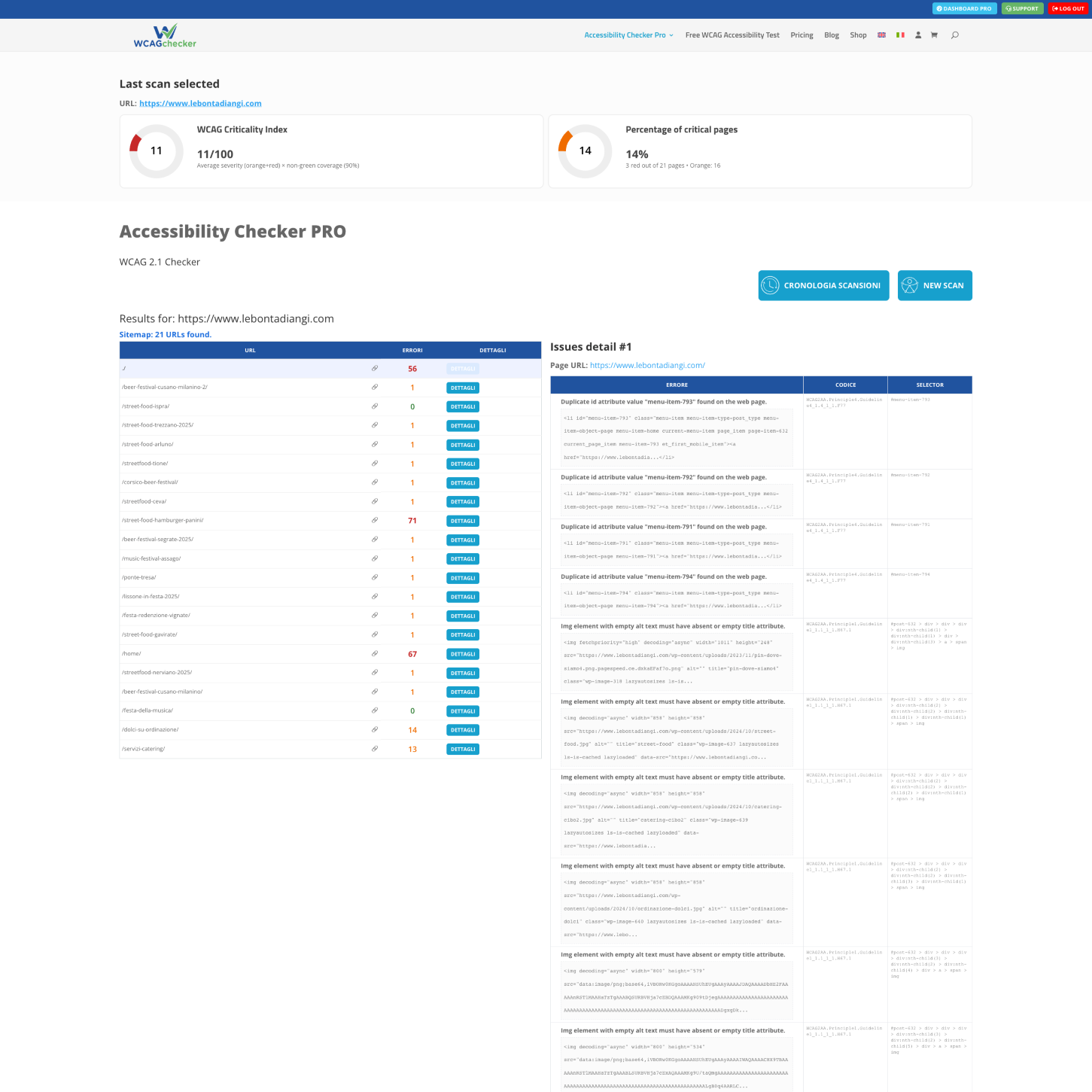
Task: Show Dettagli for /street-food-hamburger-panini/
Action: coord(463,521)
